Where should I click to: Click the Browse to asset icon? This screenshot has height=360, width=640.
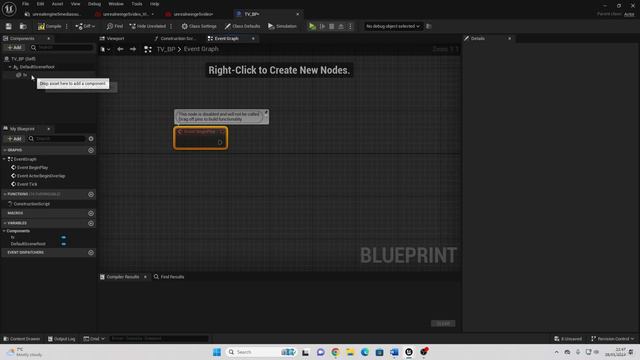(23, 26)
